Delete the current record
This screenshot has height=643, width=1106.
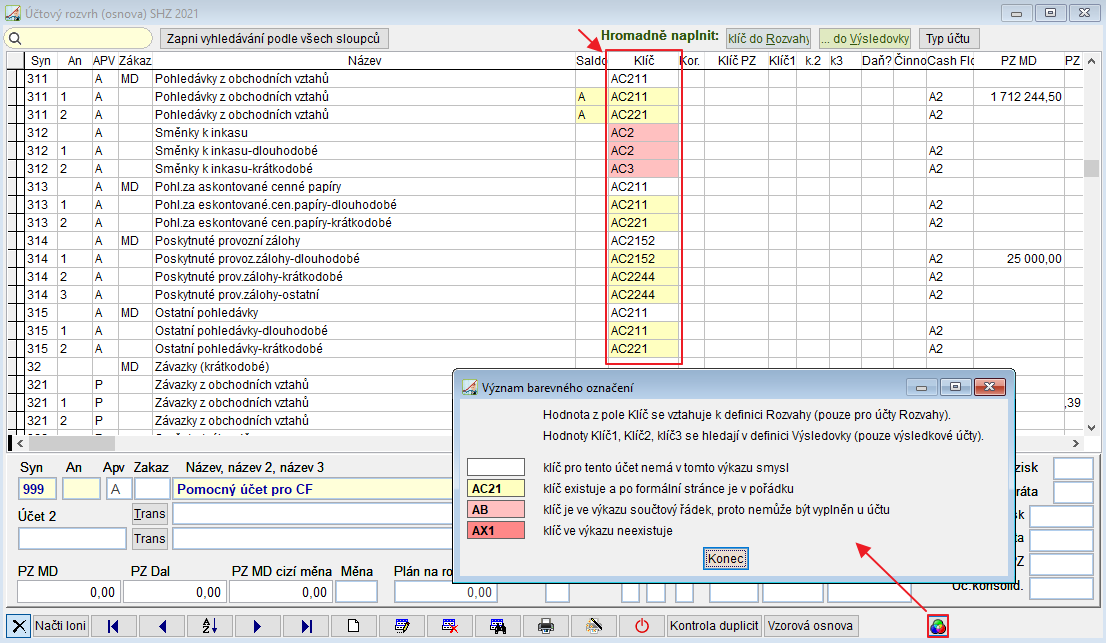pyautogui.click(x=450, y=626)
